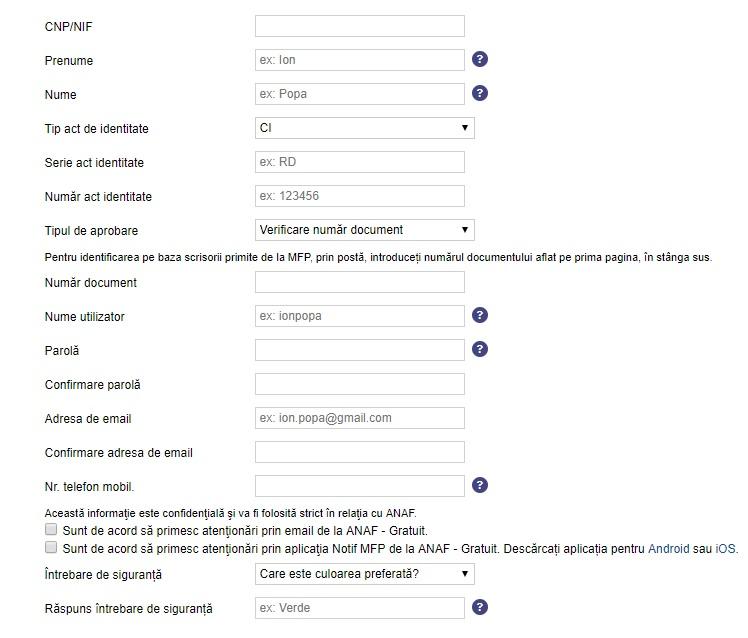Expand the Tipul de aprobare dropdown

(364, 230)
